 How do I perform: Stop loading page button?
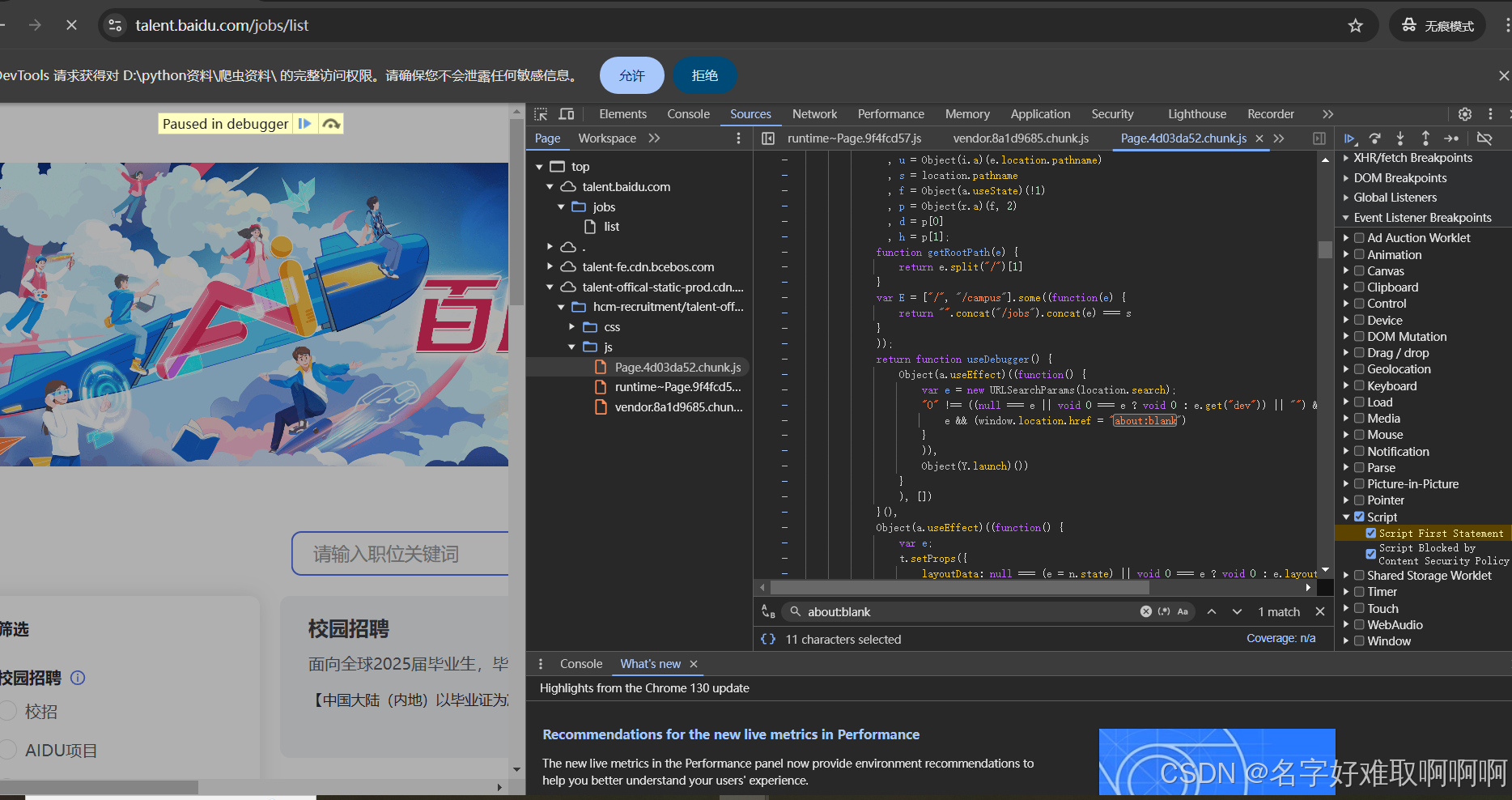[72, 25]
